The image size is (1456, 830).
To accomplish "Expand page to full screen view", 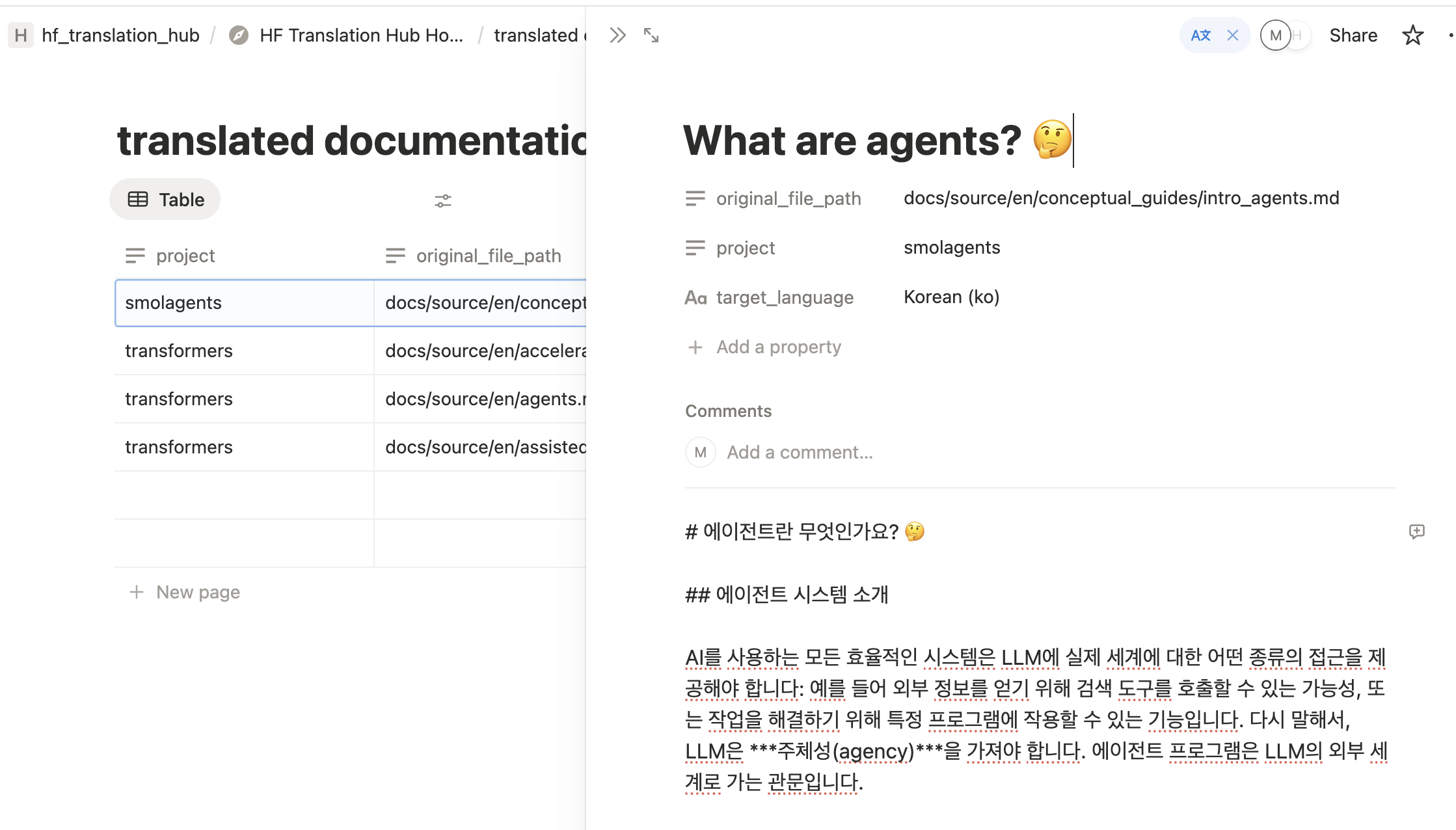I will coord(651,36).
